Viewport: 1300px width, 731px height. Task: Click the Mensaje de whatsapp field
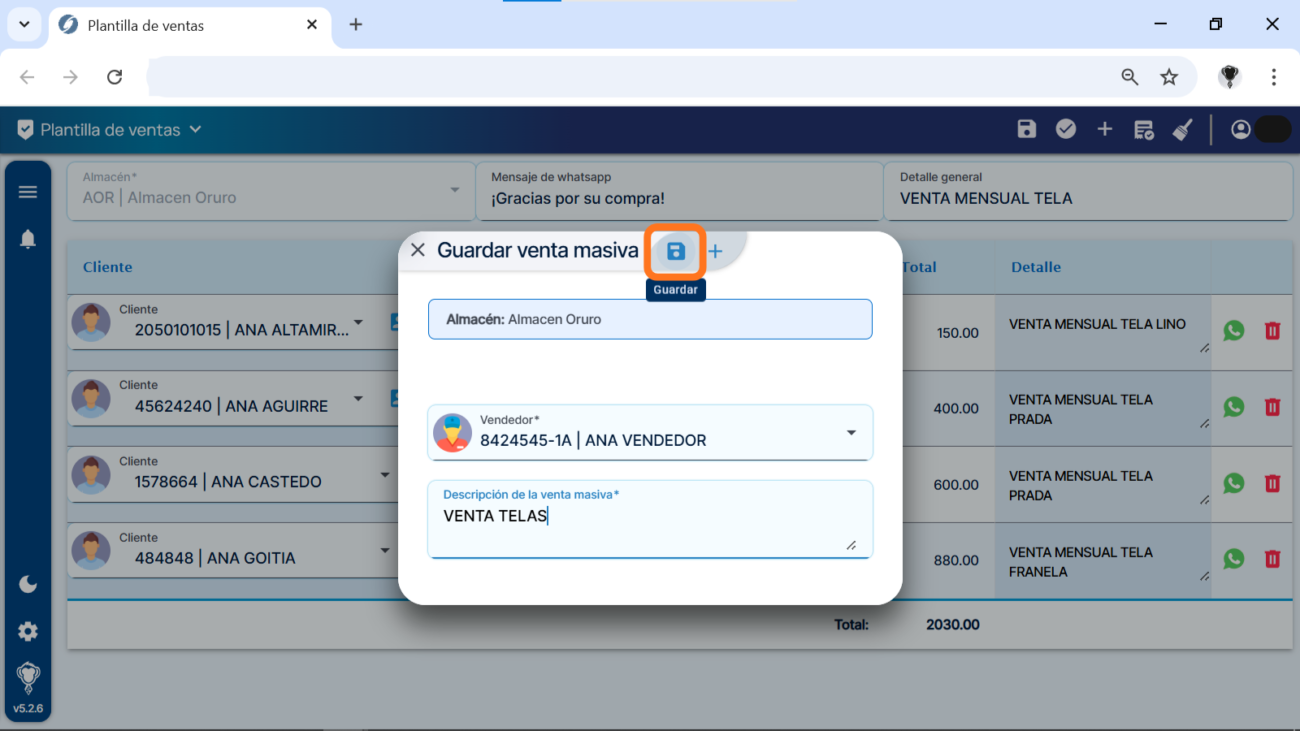678,198
